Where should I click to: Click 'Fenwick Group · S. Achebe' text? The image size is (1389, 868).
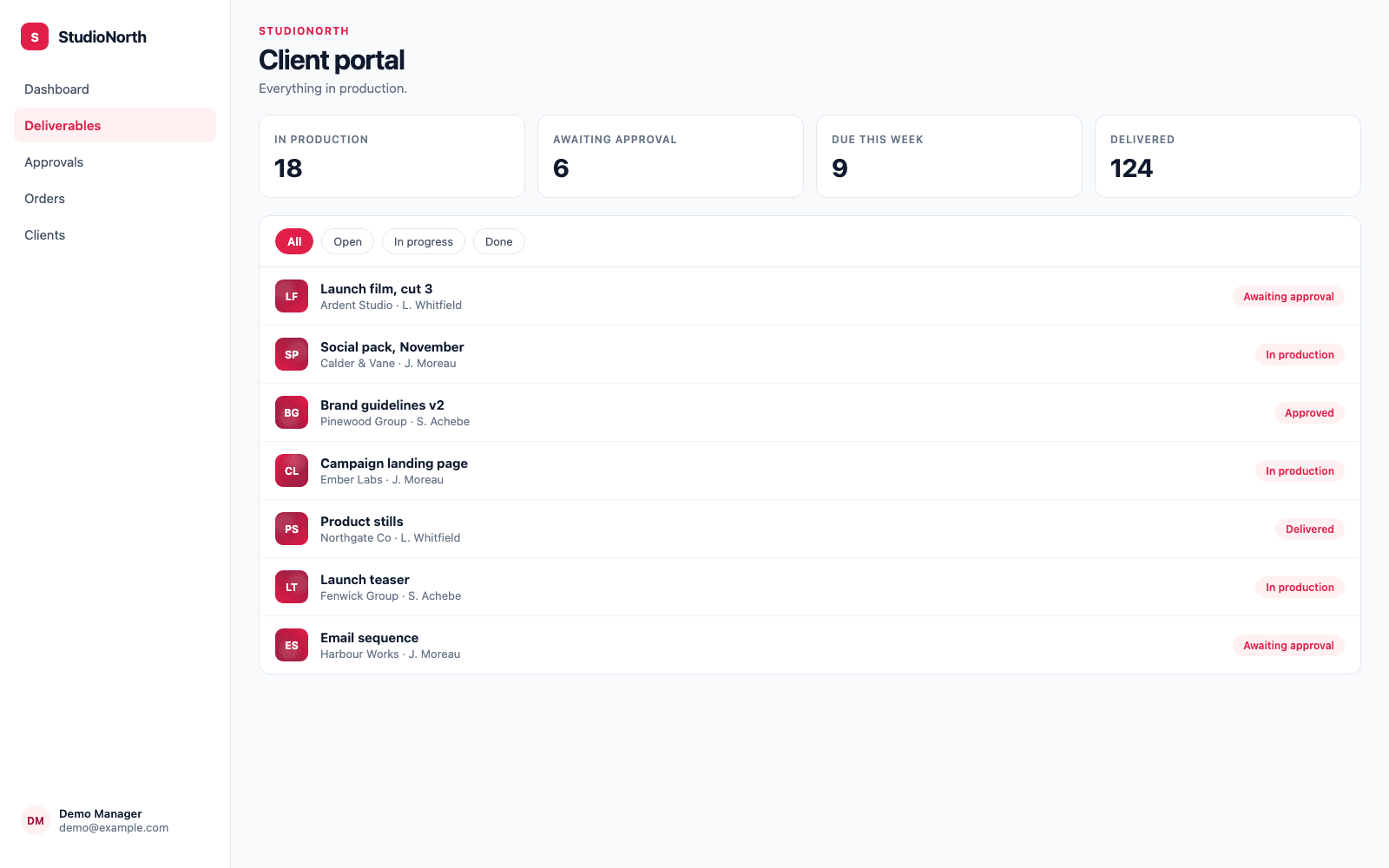click(391, 595)
